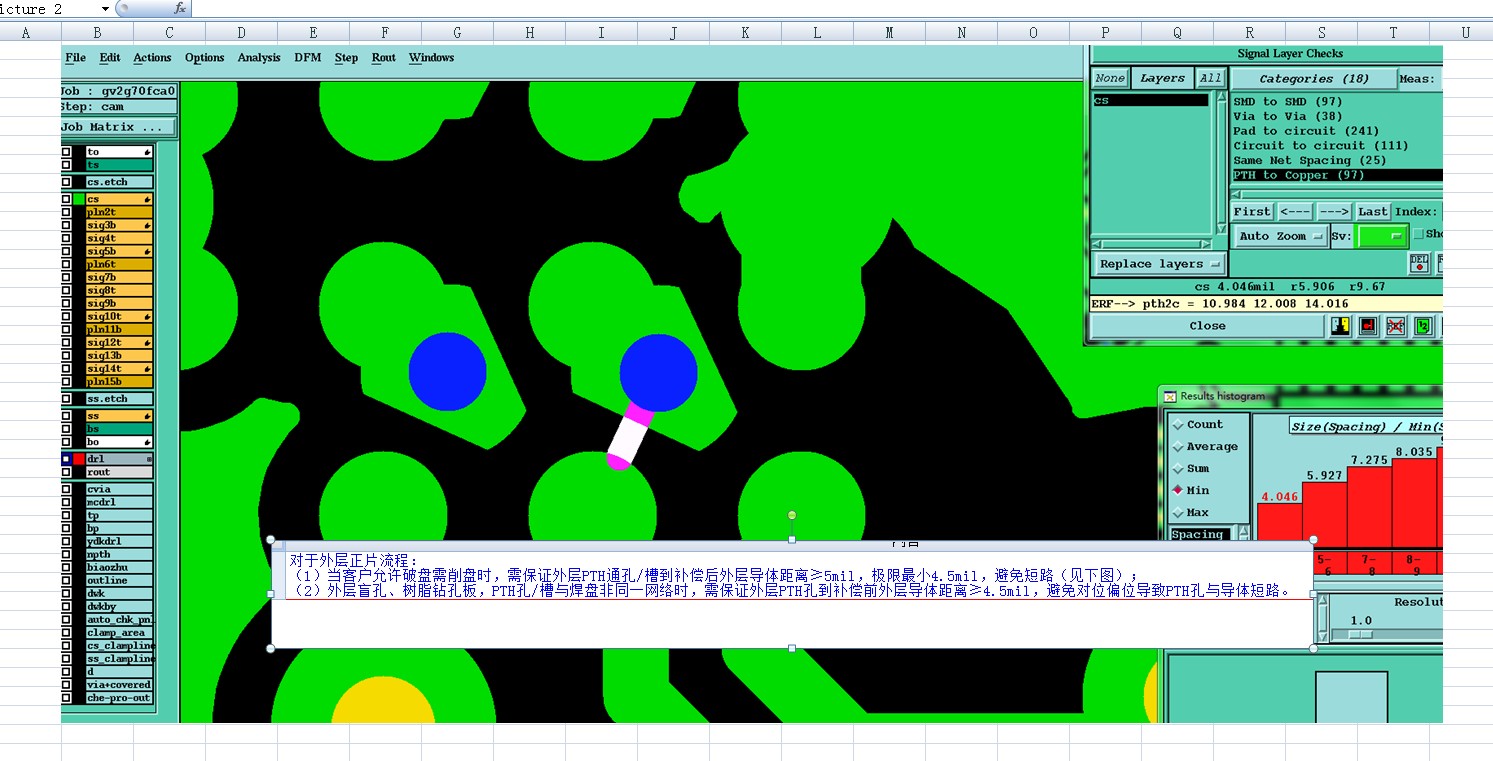
Task: Toggle the checkbox for the ts layer
Action: tap(66, 165)
